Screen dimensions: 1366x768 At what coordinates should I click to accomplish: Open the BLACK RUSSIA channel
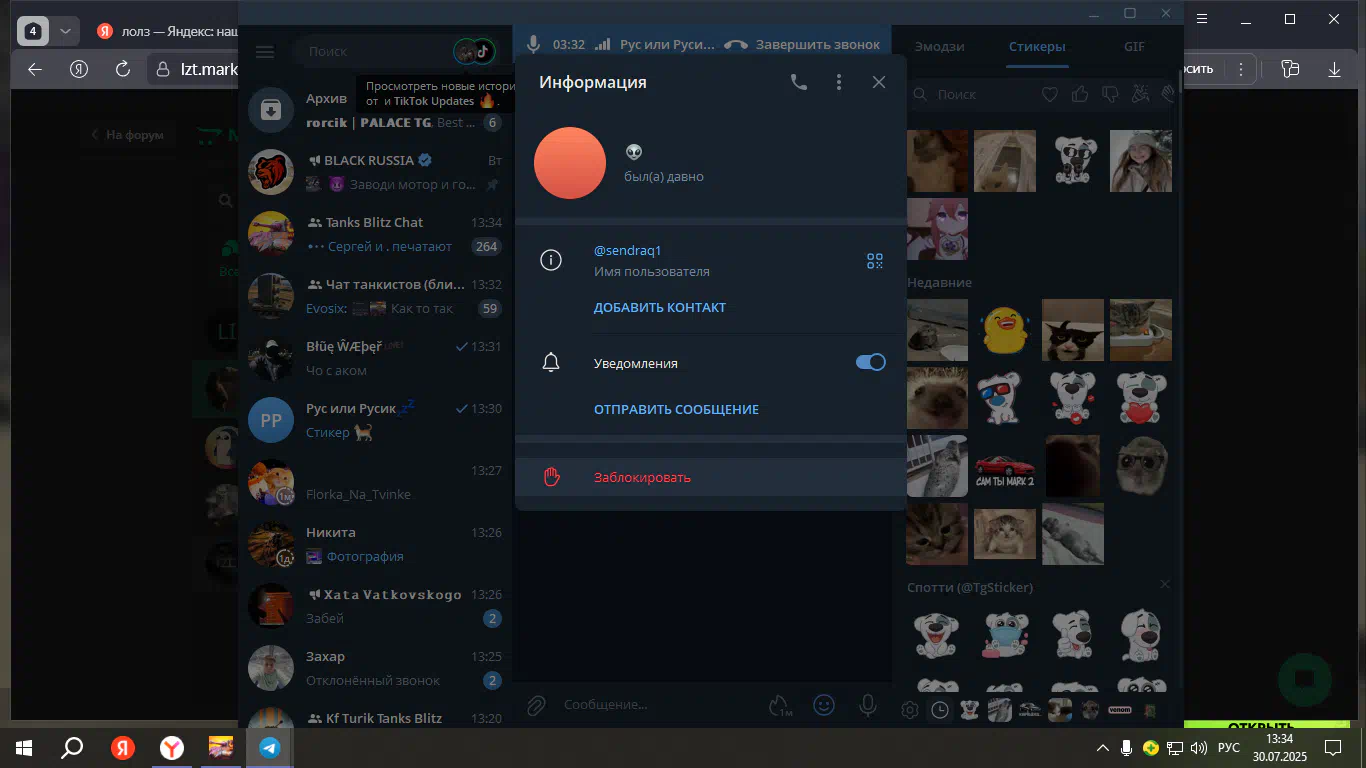375,172
